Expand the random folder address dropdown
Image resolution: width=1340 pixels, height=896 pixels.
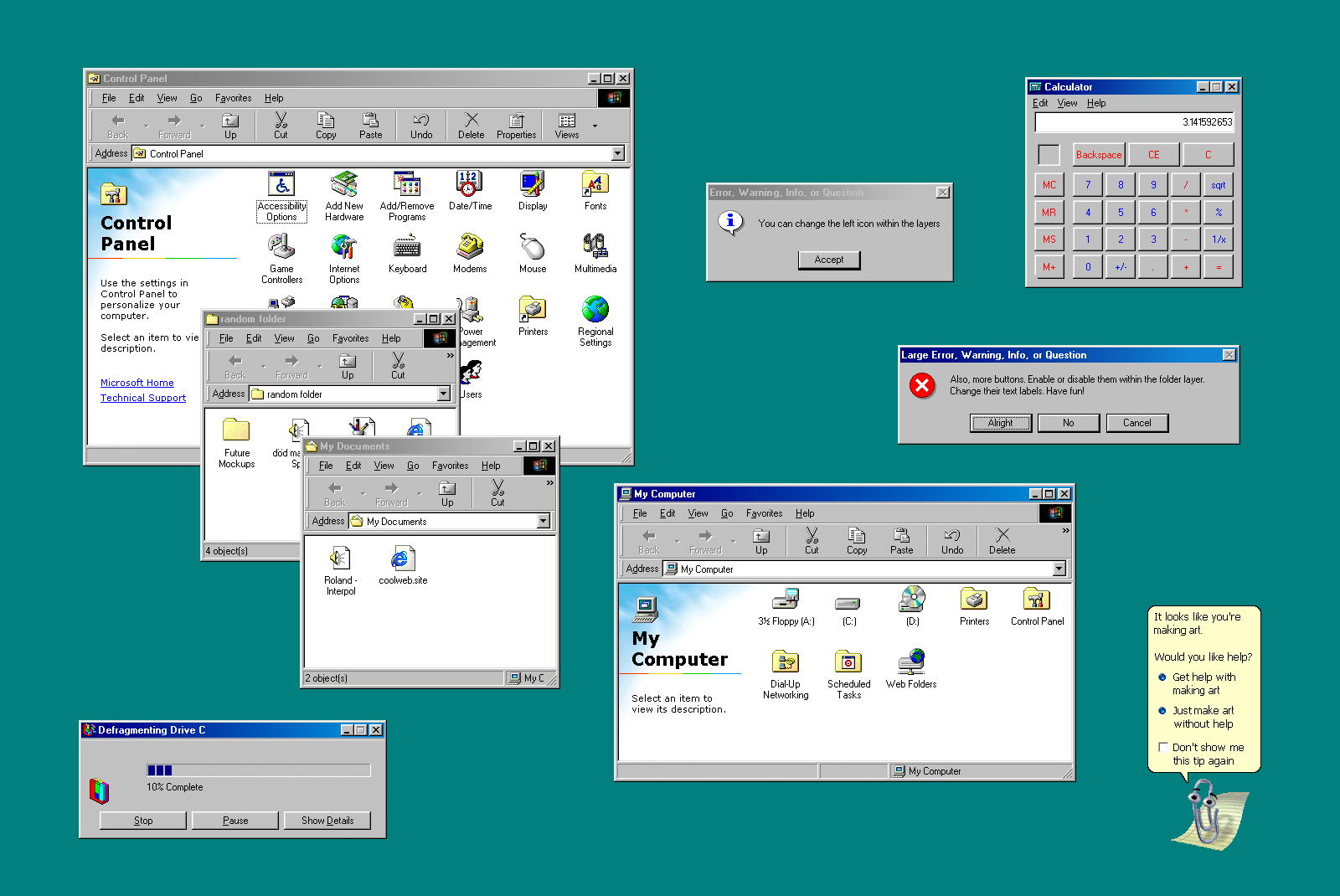pos(444,394)
